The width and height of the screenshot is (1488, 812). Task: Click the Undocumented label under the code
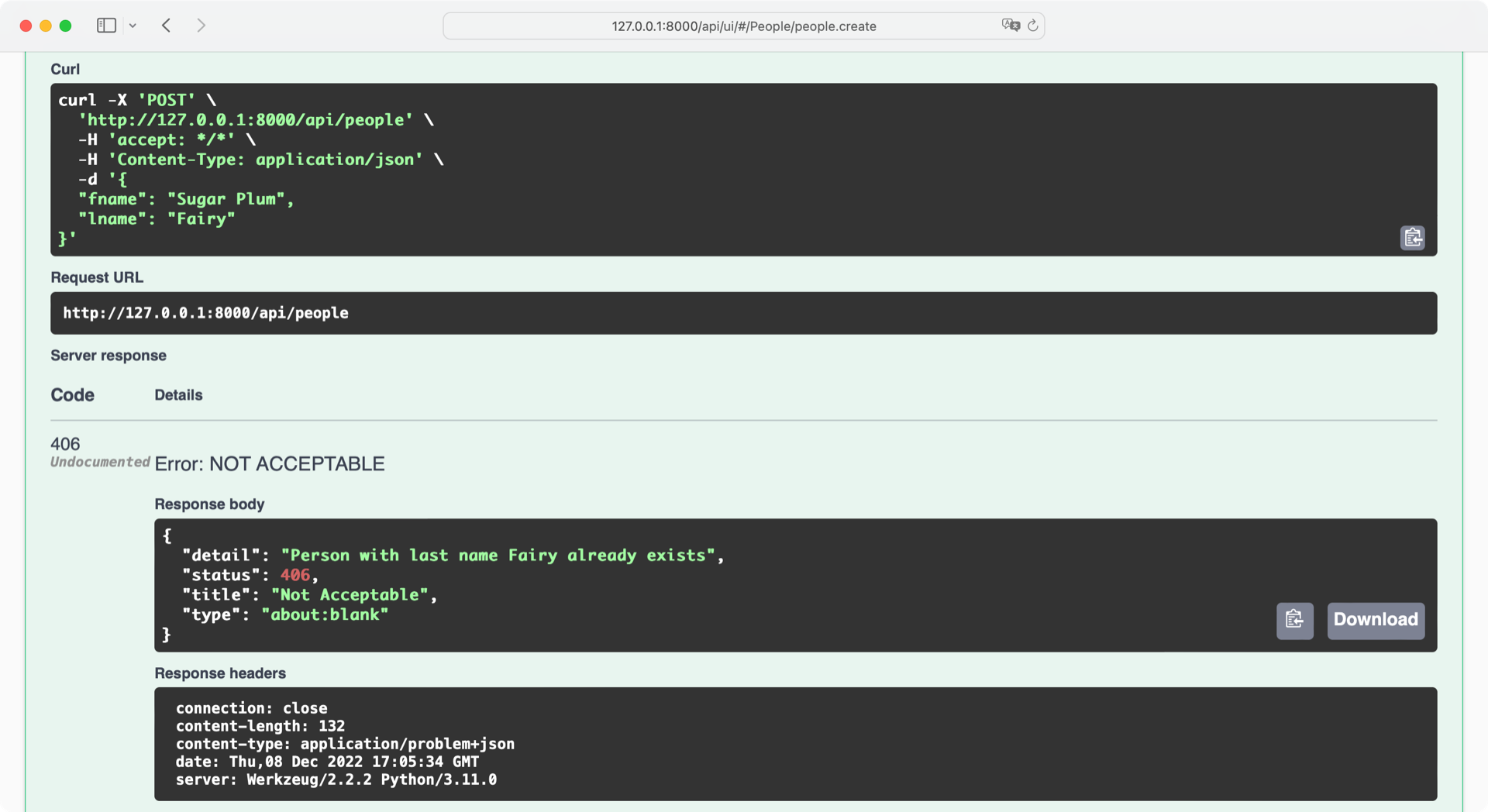coord(100,462)
